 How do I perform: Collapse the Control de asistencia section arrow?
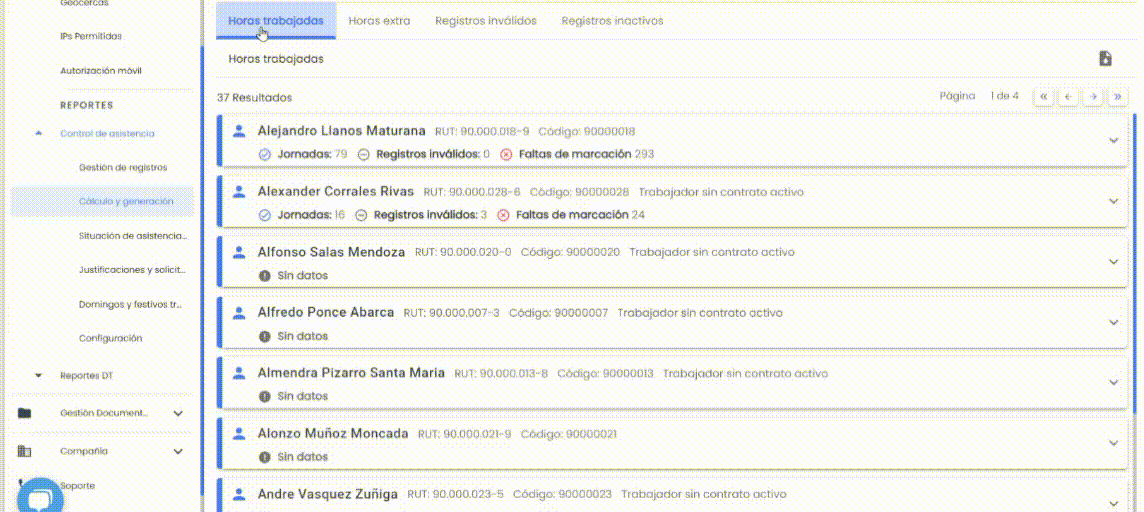[x=39, y=133]
